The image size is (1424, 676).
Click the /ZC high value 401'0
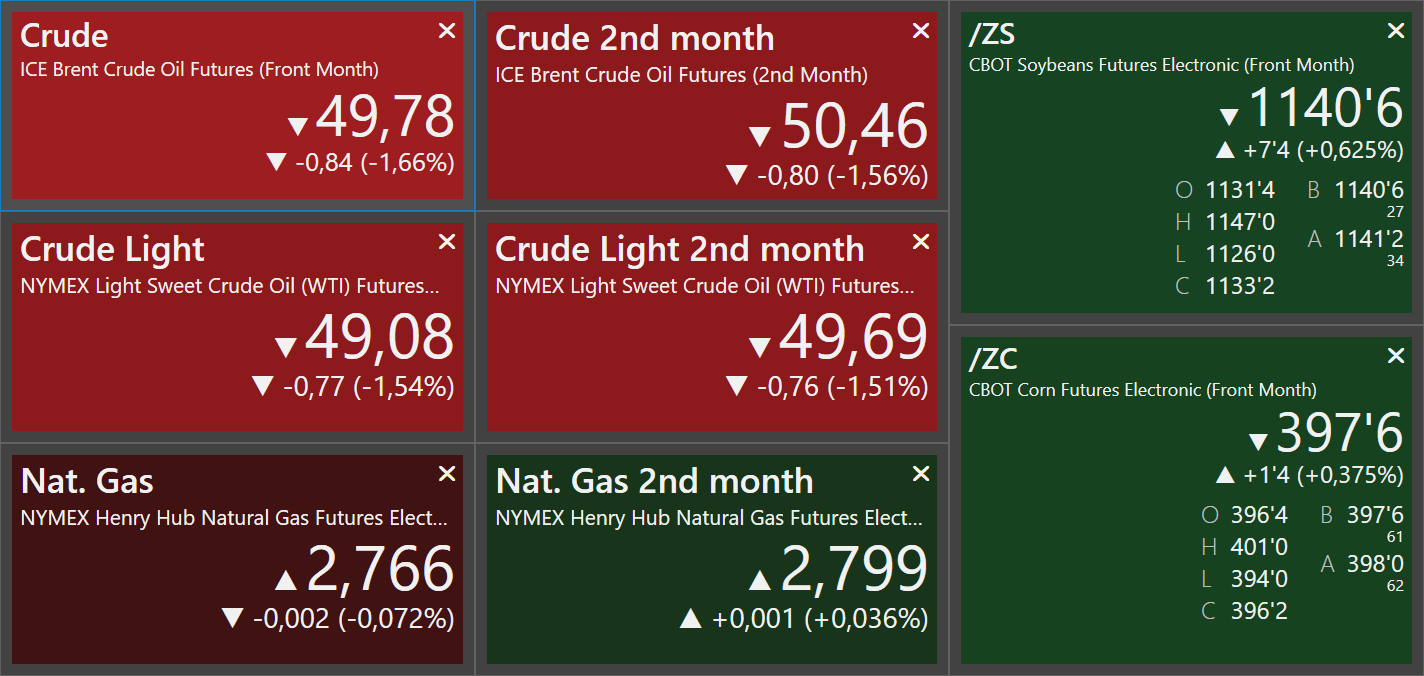[x=1260, y=547]
